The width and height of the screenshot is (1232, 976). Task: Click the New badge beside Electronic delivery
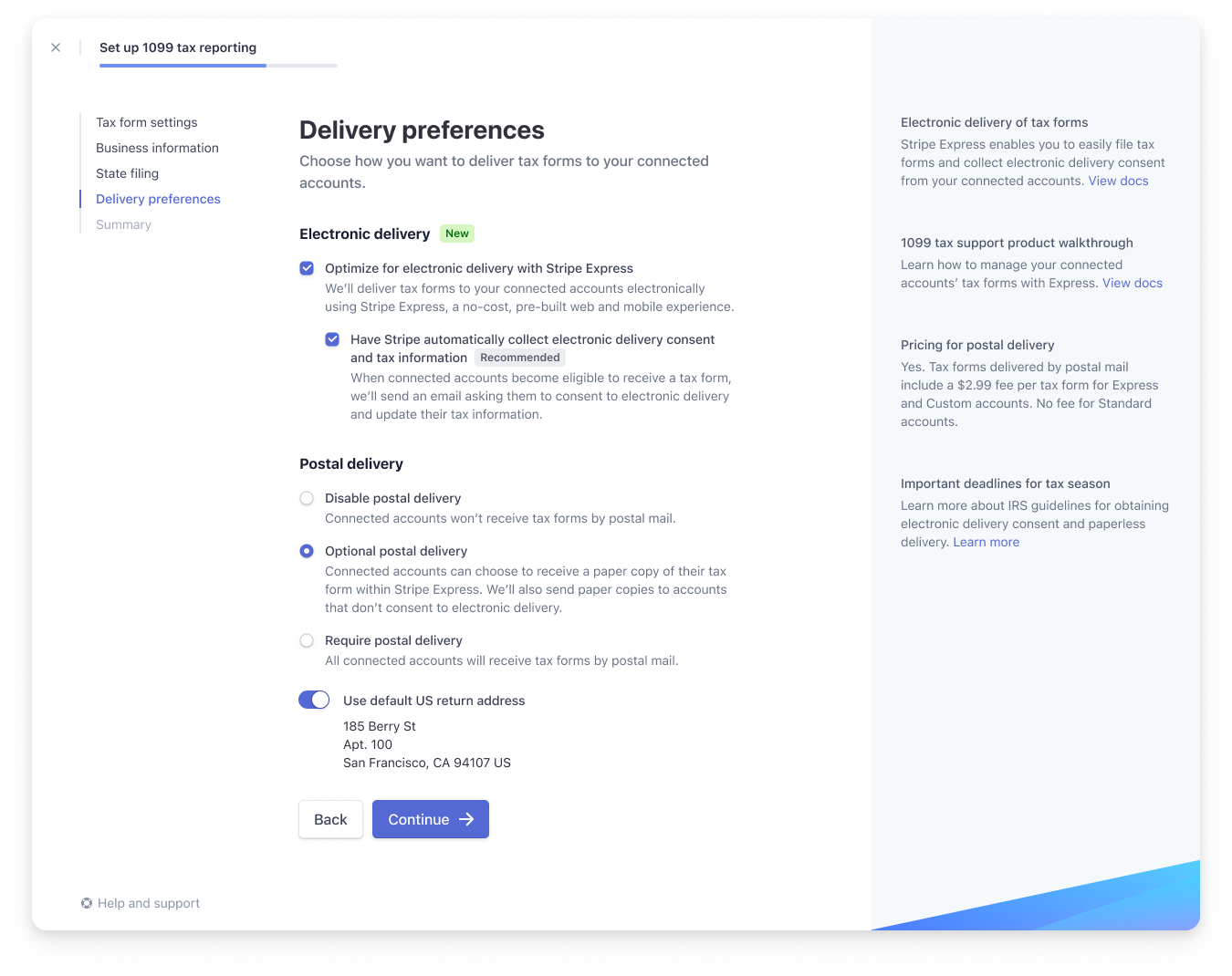(x=457, y=234)
